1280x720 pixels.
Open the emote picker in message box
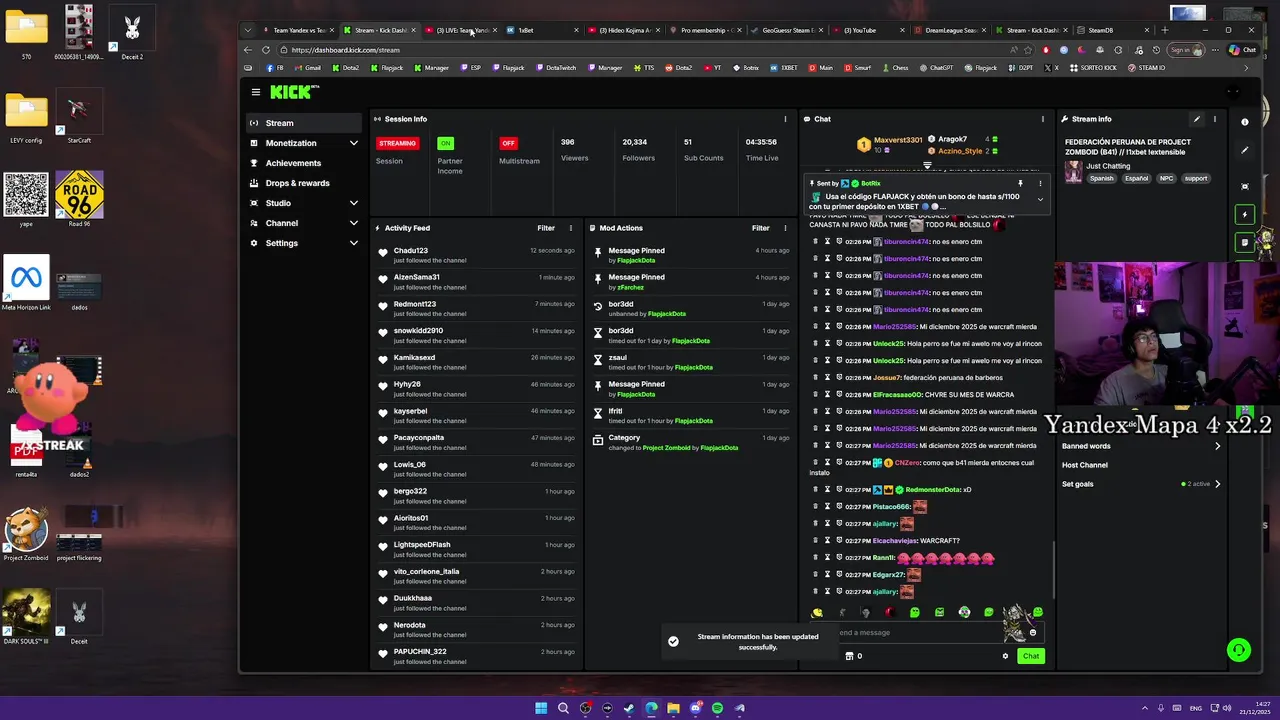point(1033,633)
